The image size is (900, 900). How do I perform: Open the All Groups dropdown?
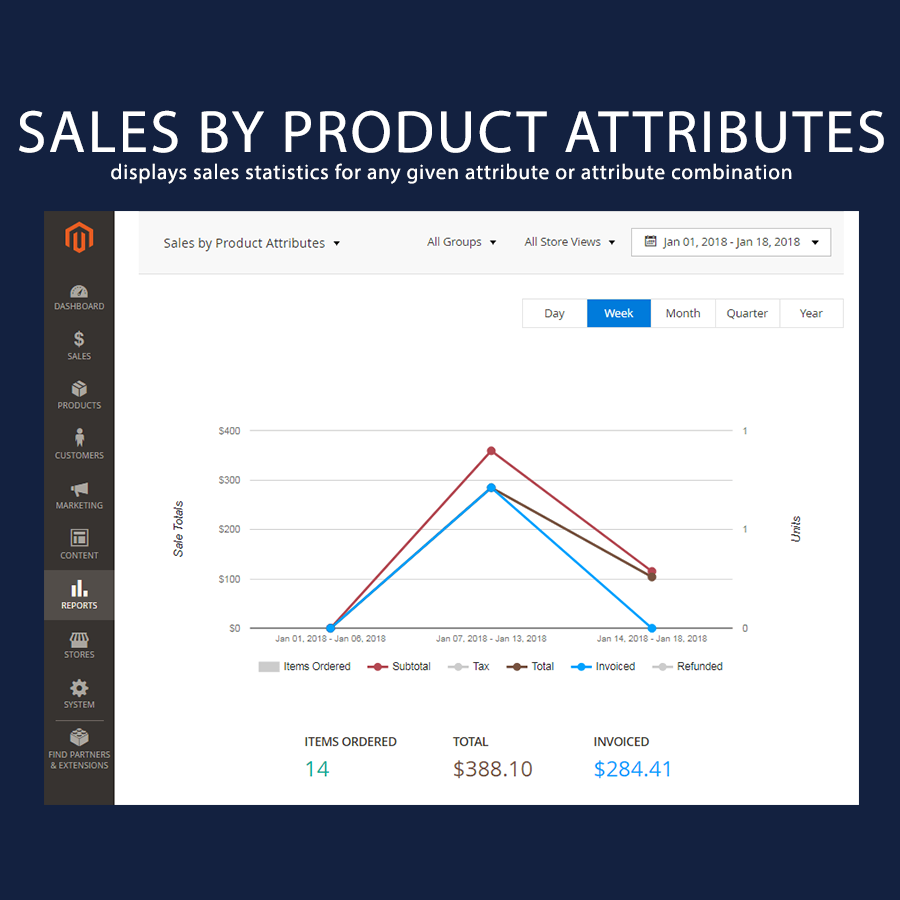461,242
